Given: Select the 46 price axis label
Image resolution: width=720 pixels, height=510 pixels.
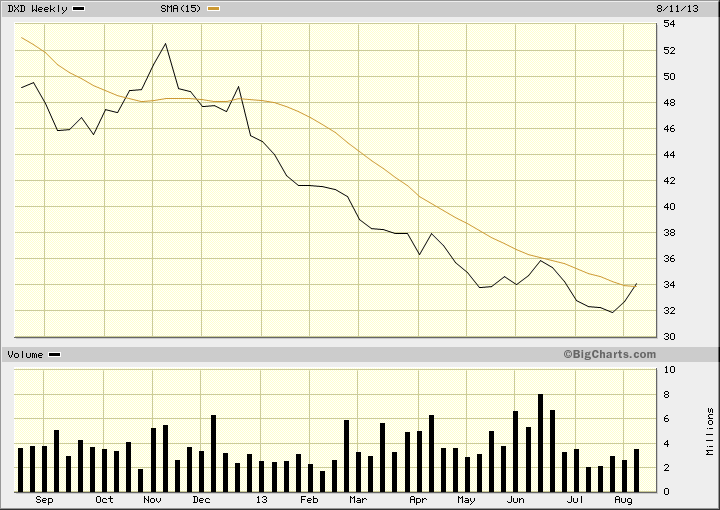Looking at the screenshot, I should click(x=669, y=129).
